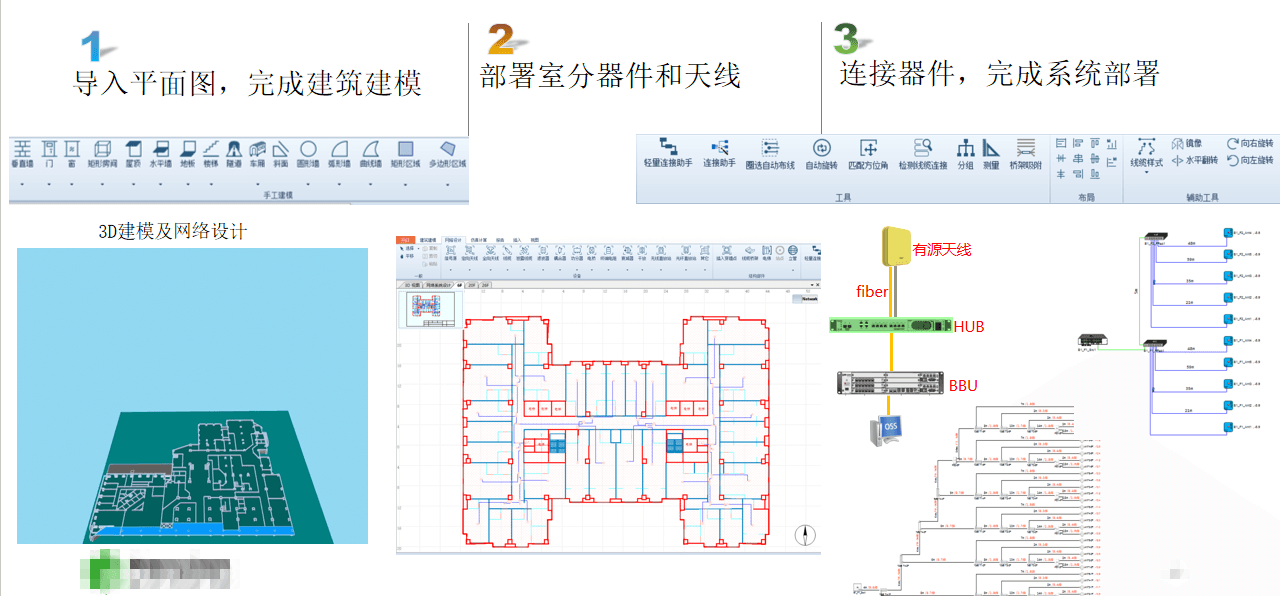The height and width of the screenshot is (596, 1280).
Task: Expand the dropdown arrow under 屋顶
Action: pos(133,184)
